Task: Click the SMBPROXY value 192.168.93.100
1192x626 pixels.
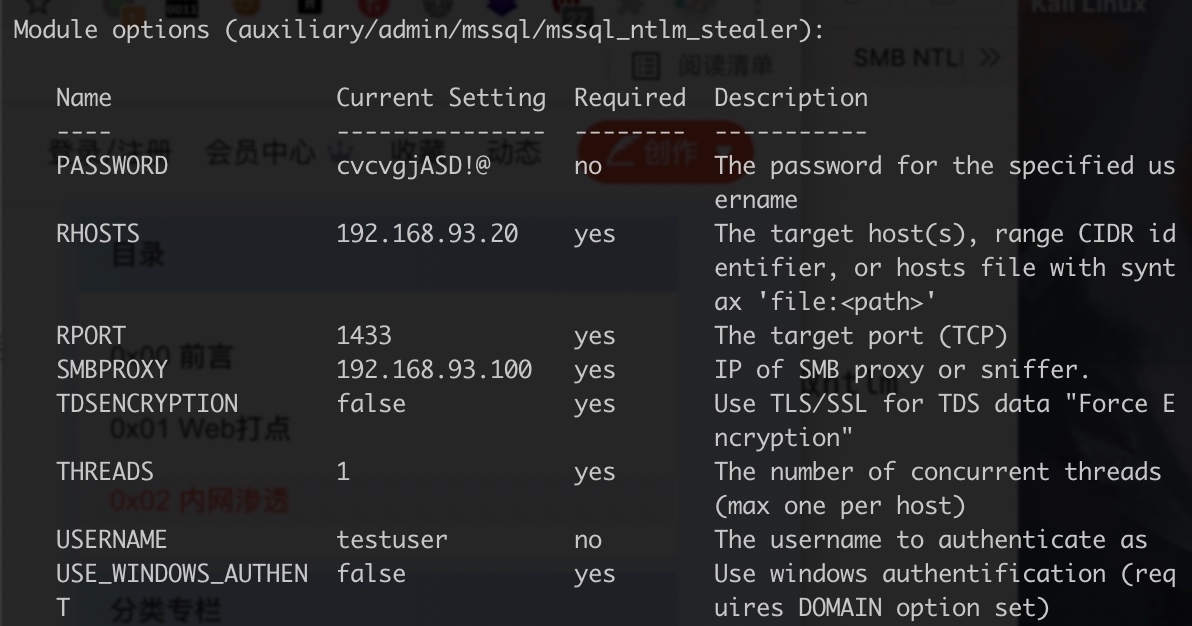Action: (434, 370)
